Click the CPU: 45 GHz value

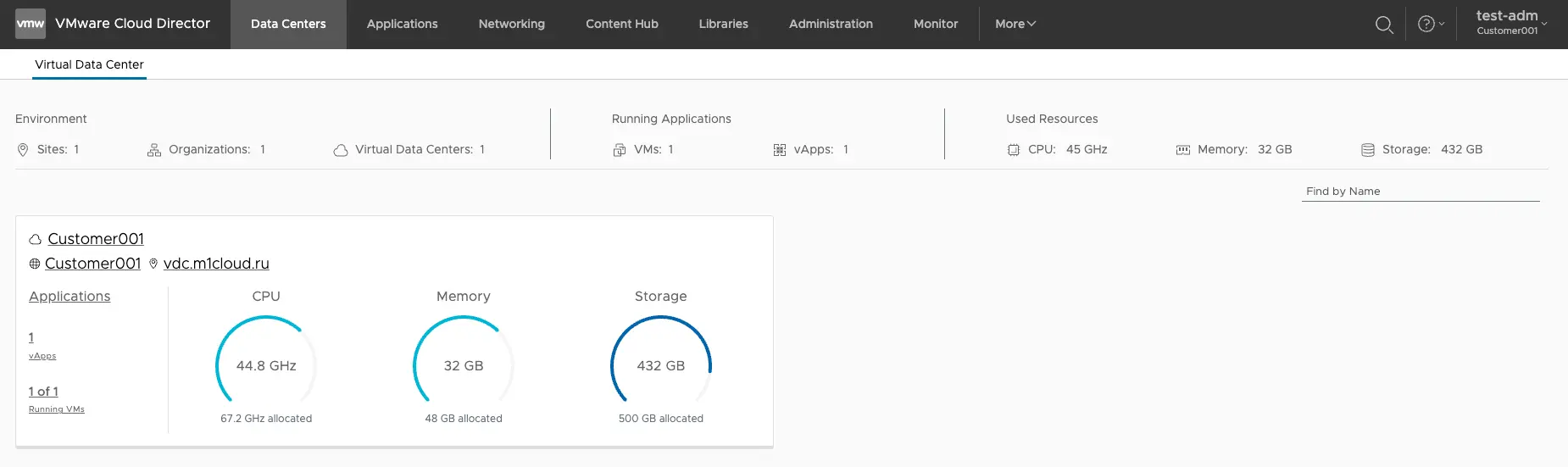(x=1087, y=149)
